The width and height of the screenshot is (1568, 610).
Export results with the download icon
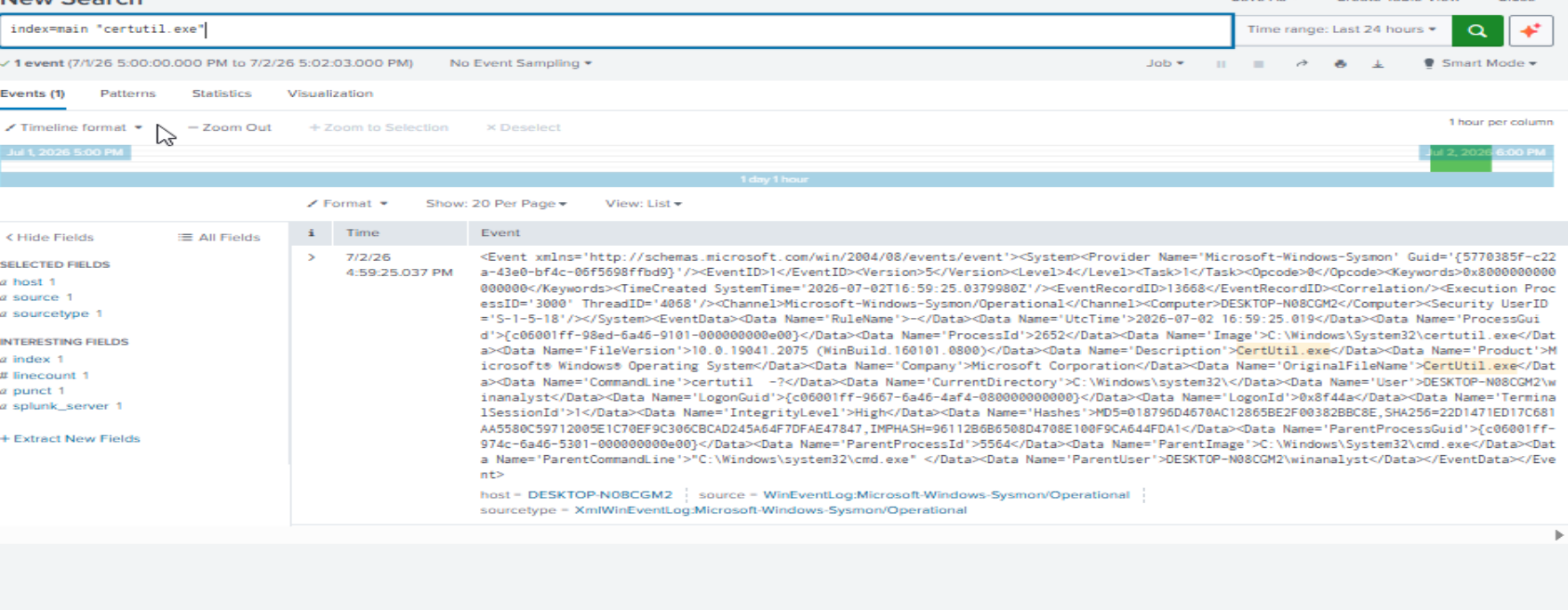point(1377,64)
